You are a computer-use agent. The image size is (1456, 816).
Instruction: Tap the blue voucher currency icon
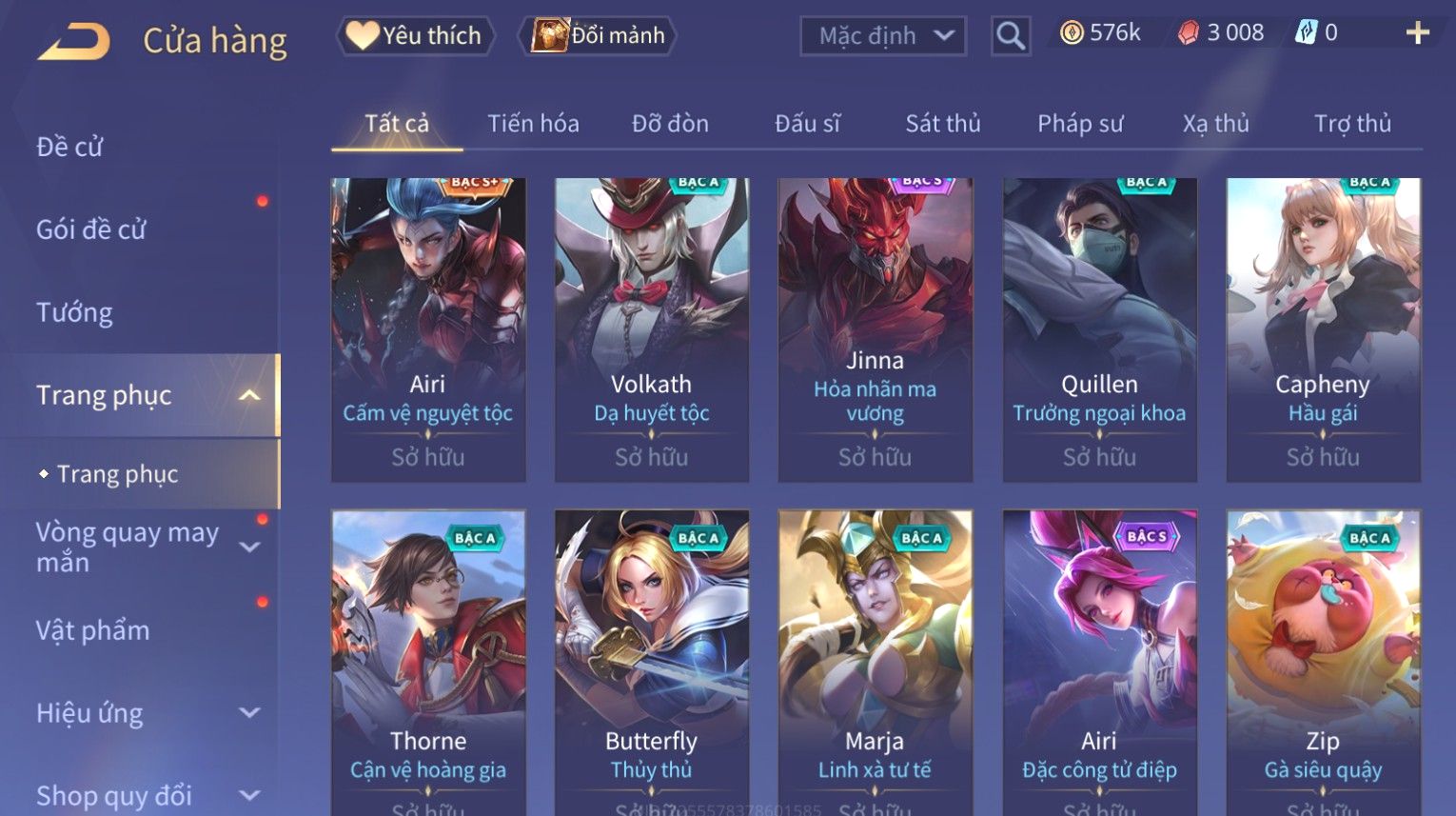coord(1306,33)
